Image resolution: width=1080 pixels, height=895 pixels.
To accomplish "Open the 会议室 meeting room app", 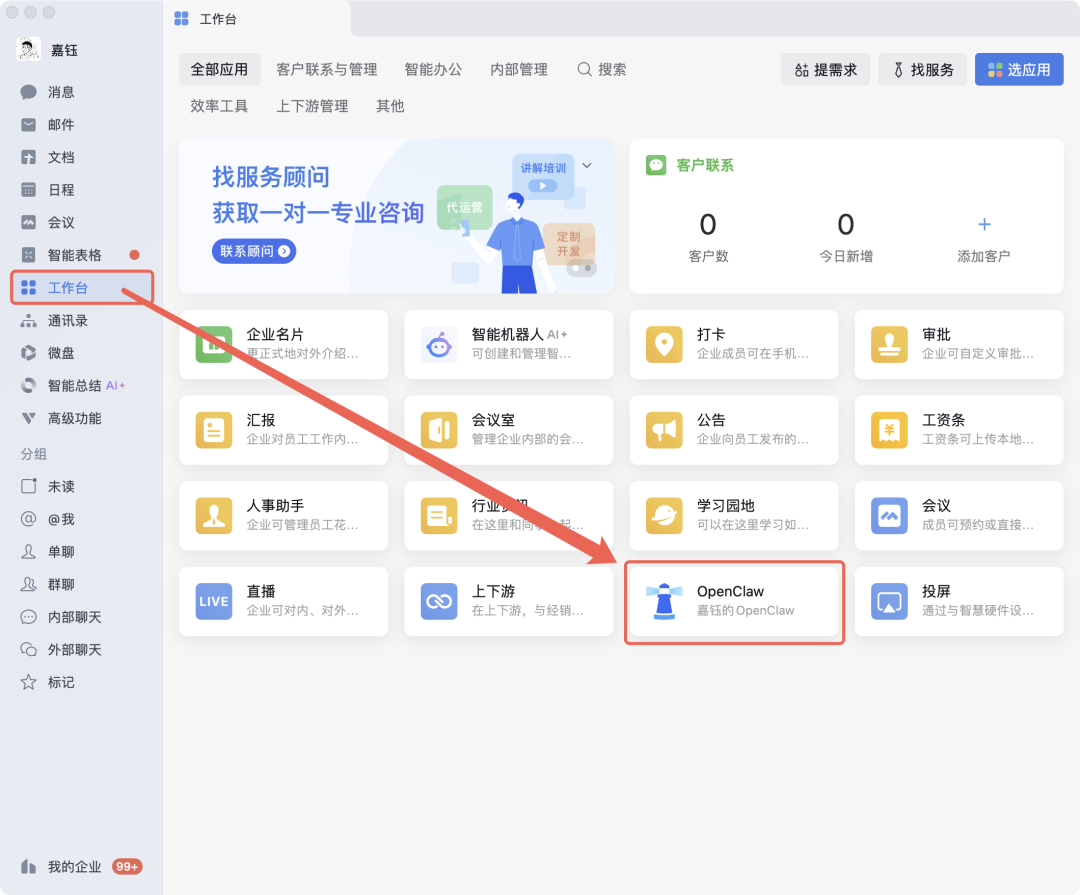I will point(508,430).
